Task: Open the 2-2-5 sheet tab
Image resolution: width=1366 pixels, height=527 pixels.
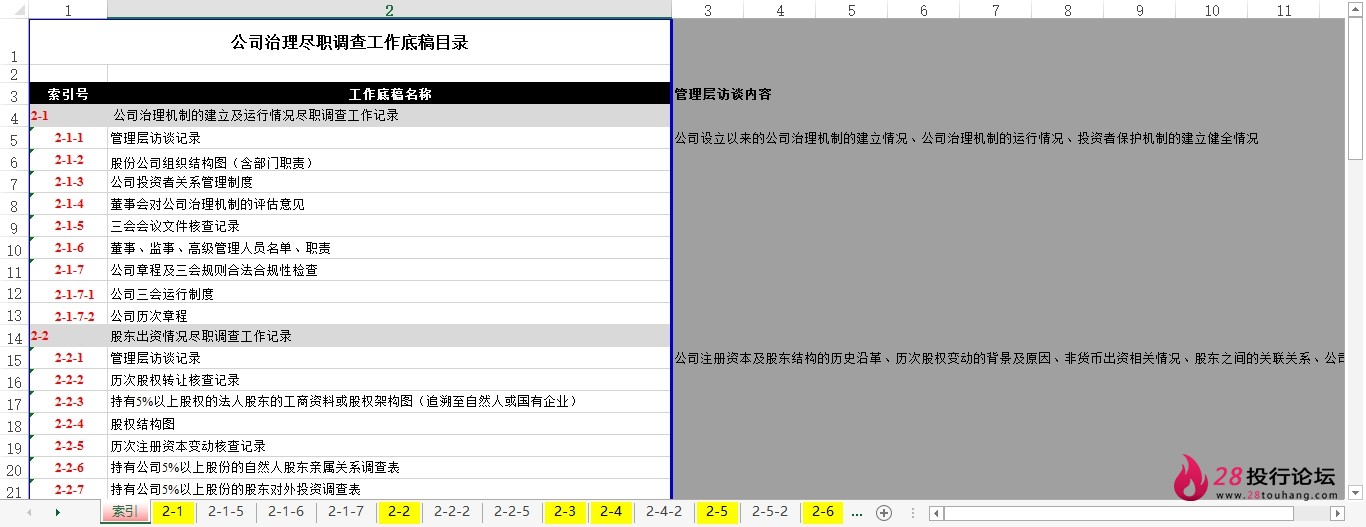Action: (512, 512)
